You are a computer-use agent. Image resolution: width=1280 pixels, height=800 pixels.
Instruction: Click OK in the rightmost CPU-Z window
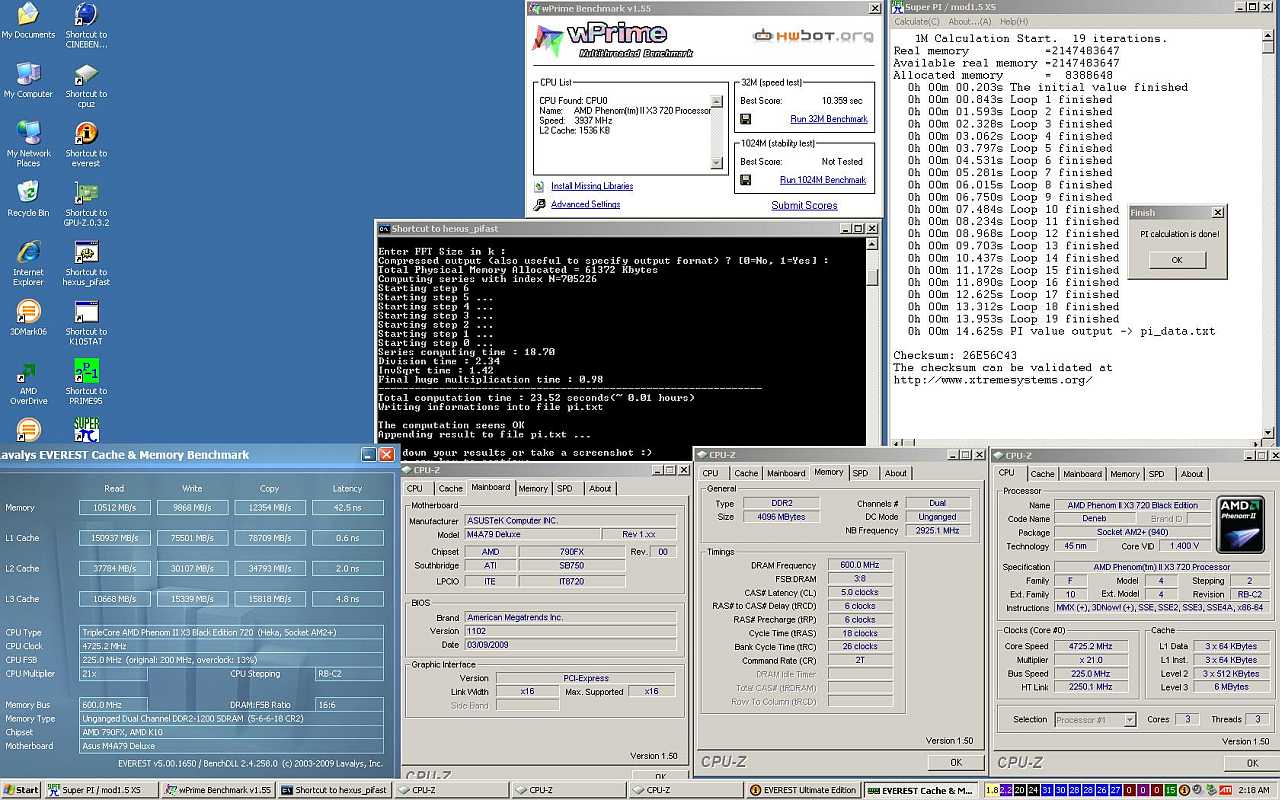click(1253, 762)
